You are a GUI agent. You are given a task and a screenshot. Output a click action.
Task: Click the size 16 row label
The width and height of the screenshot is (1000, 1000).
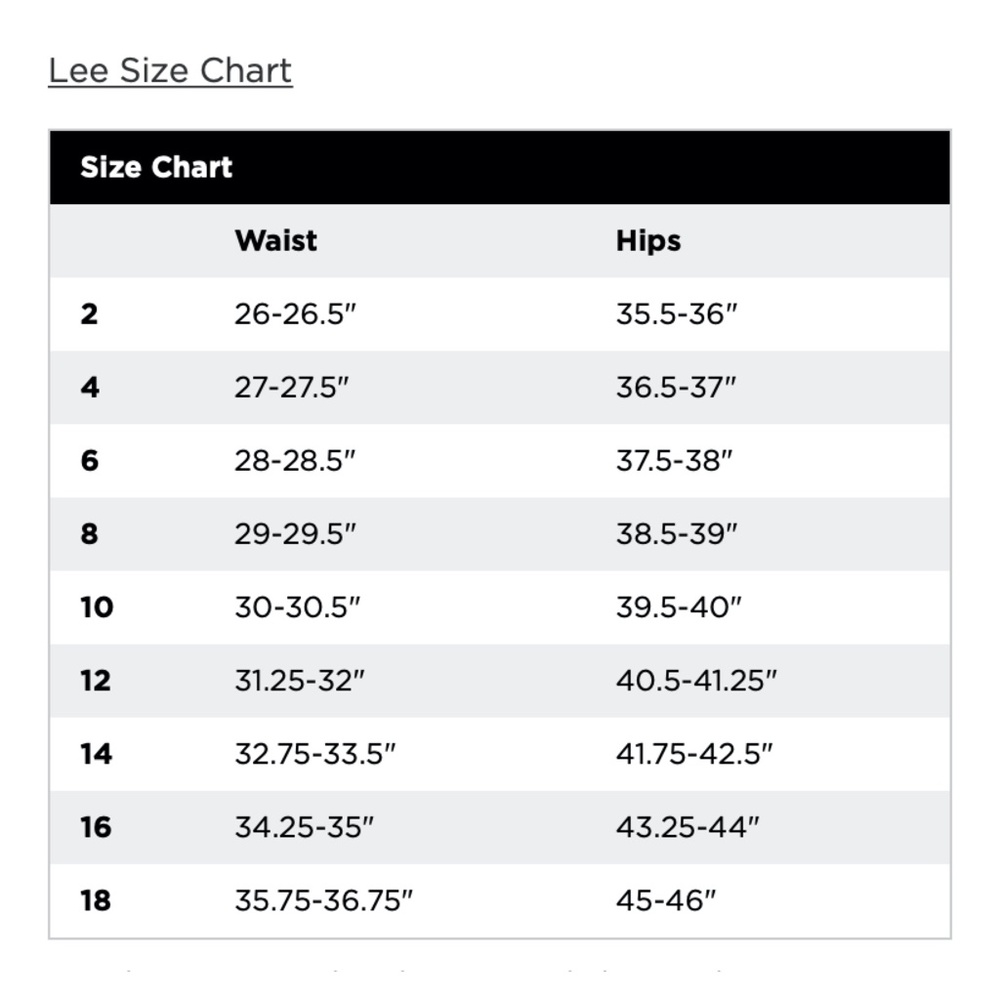coord(96,828)
